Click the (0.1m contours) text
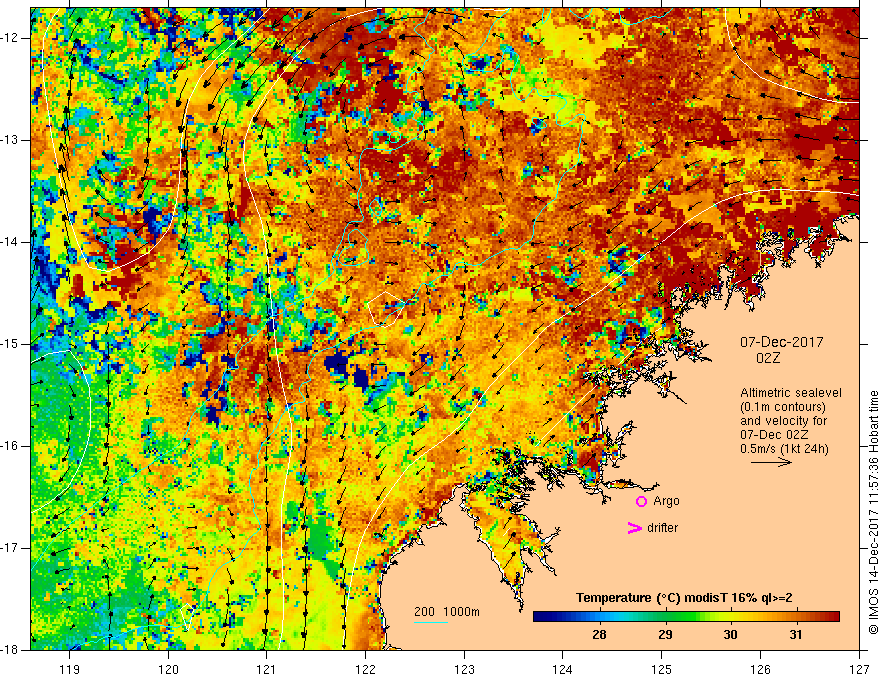Image resolution: width=880 pixels, height=680 pixels. [783, 407]
